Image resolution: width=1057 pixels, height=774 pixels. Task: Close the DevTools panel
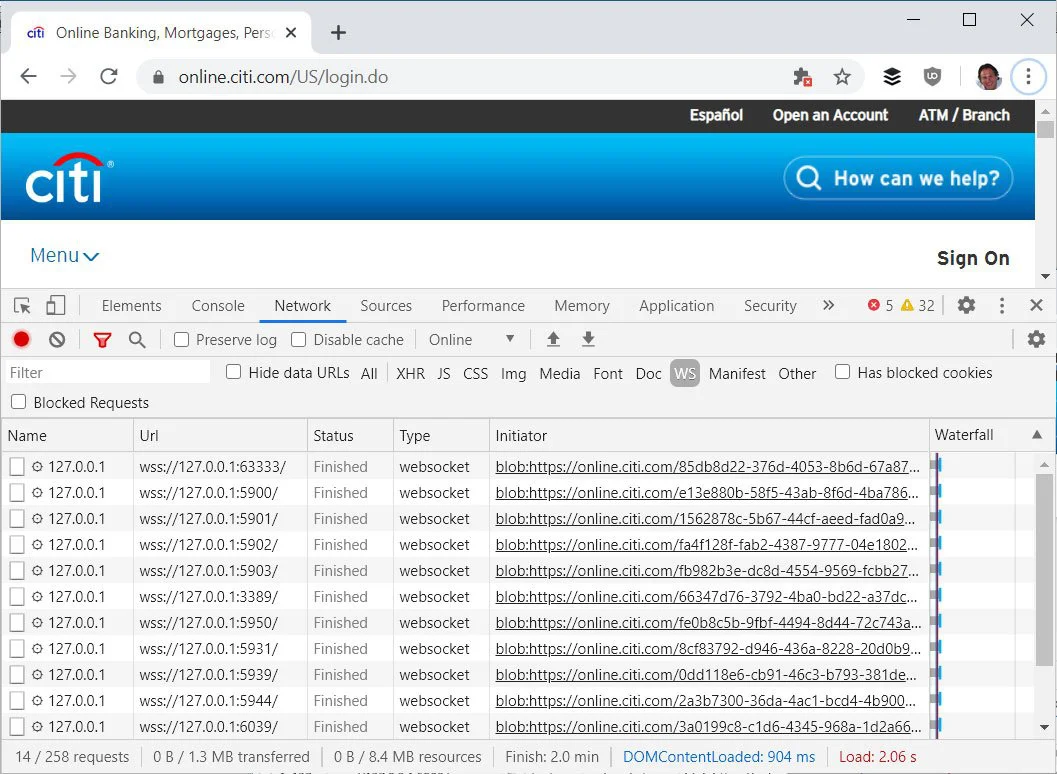(x=1037, y=305)
